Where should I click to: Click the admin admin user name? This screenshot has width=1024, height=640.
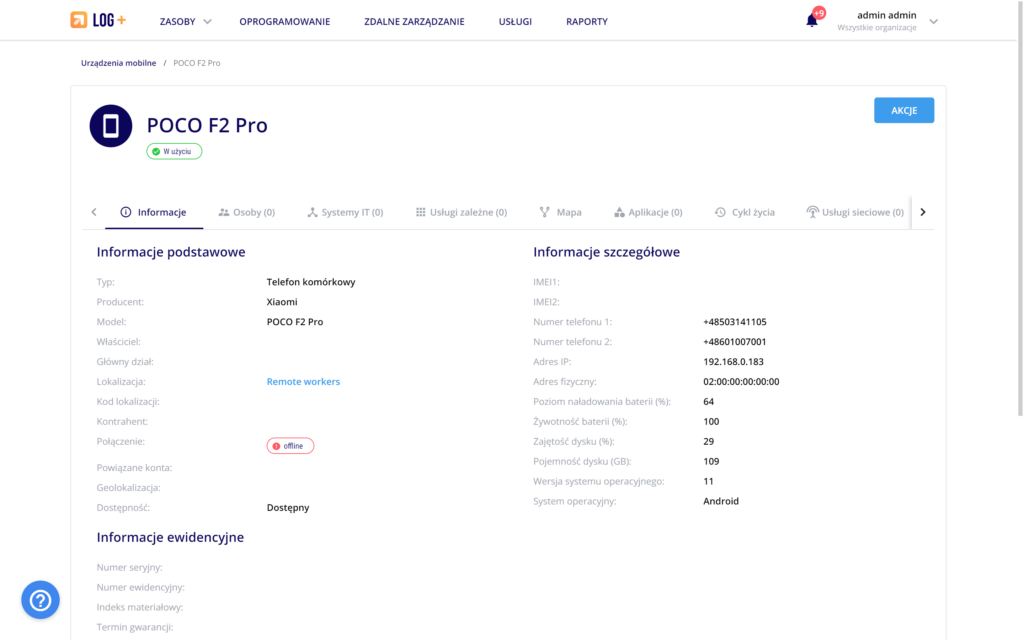886,15
